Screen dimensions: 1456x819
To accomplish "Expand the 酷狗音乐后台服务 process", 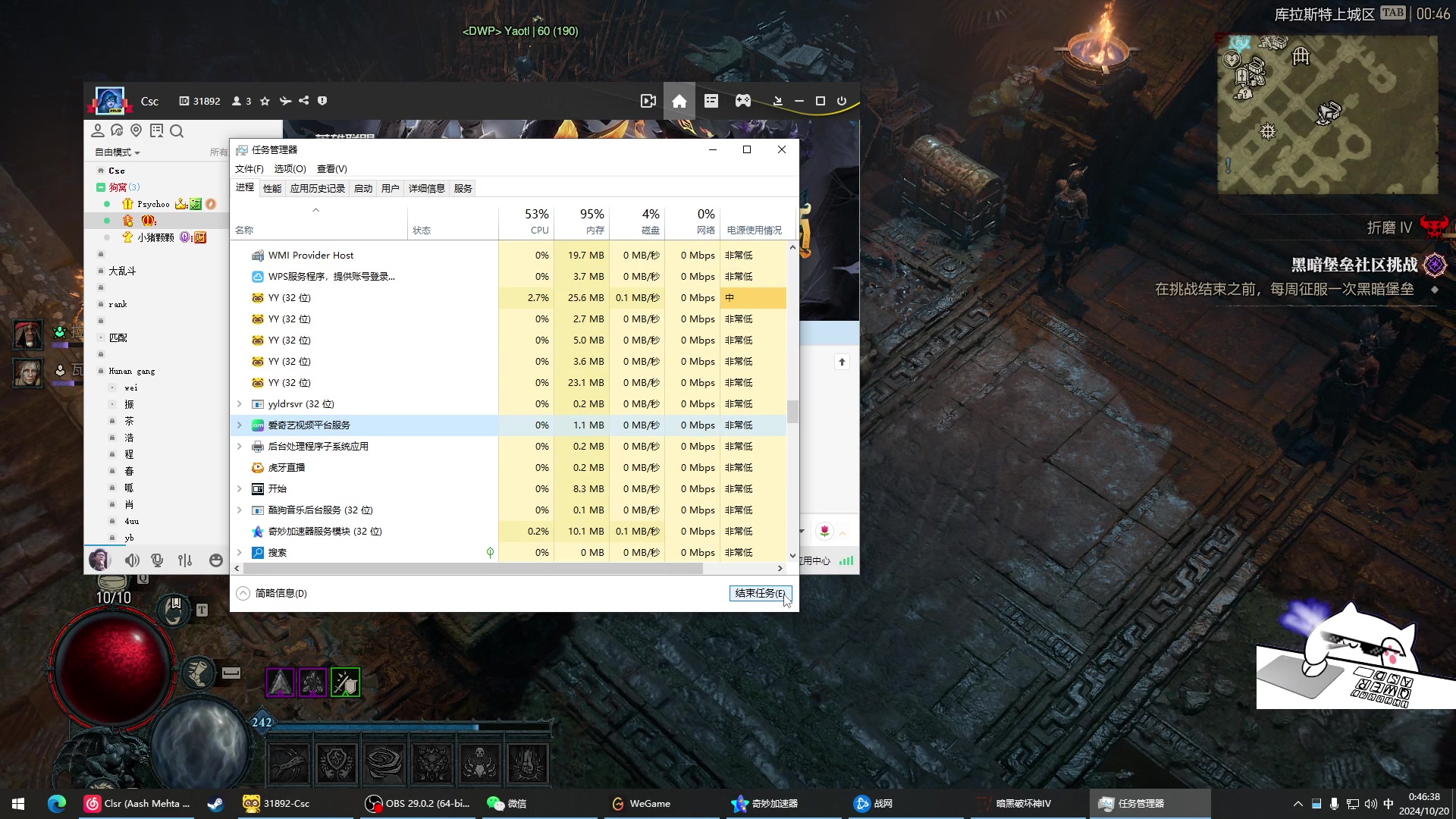I will (240, 510).
